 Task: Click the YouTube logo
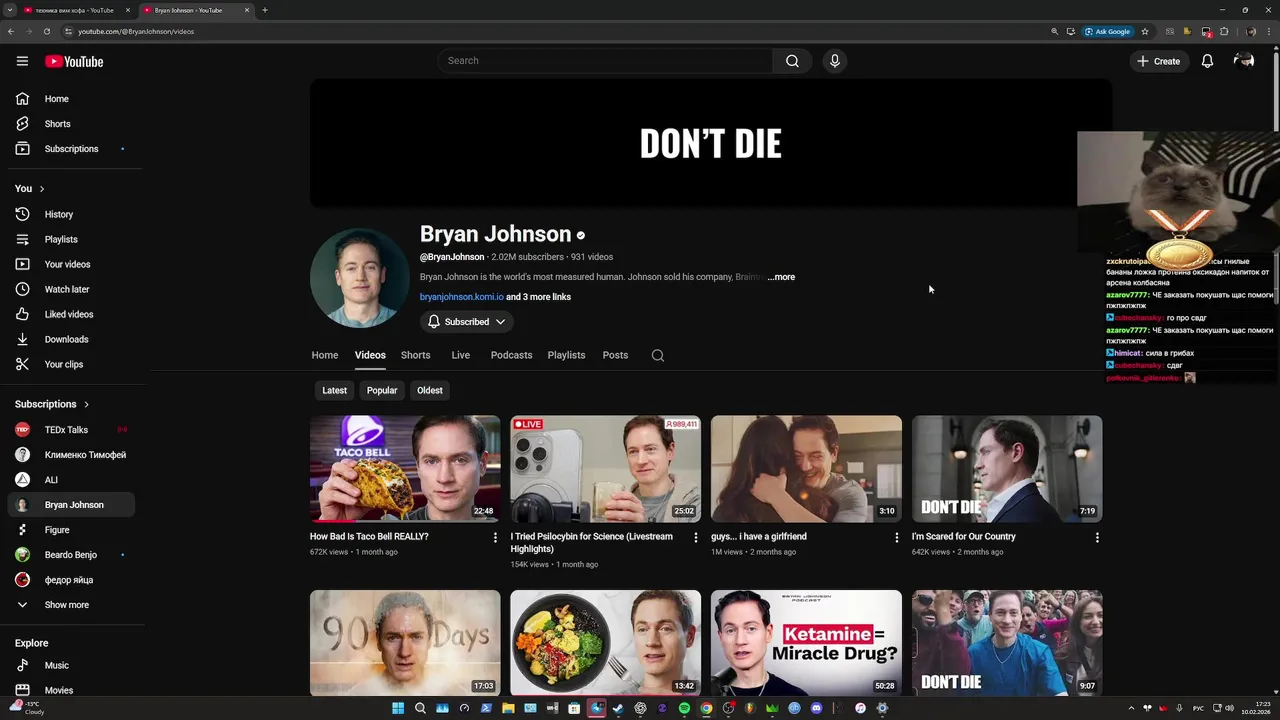pyautogui.click(x=74, y=61)
